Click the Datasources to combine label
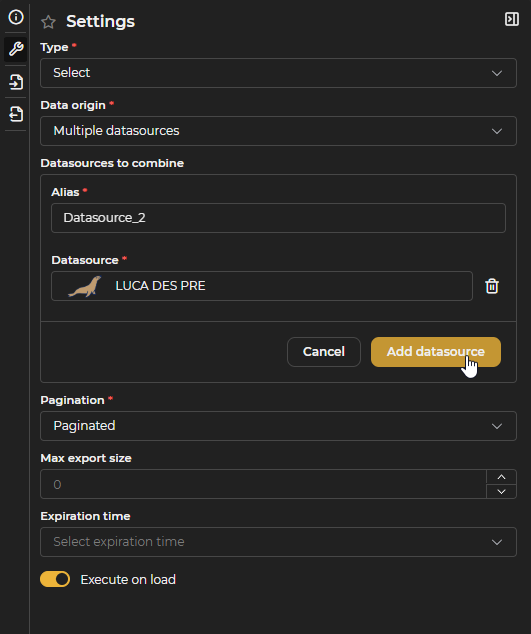The image size is (531, 634). pyautogui.click(x=112, y=163)
